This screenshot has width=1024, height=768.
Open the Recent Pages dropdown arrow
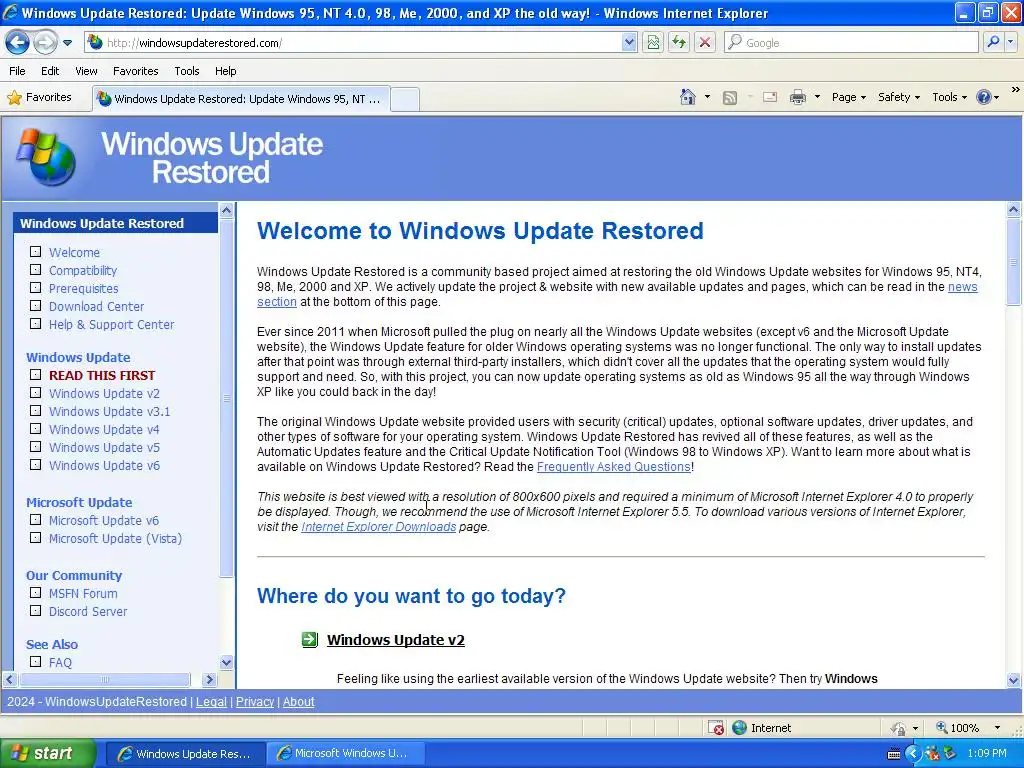point(67,43)
